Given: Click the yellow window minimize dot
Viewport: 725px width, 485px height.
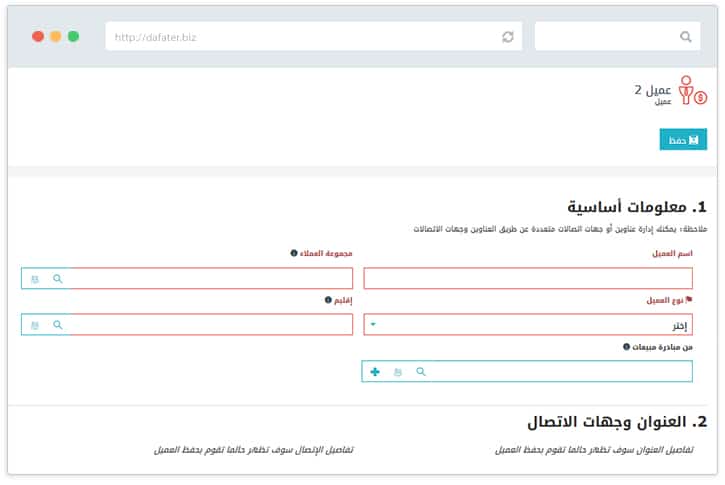Looking at the screenshot, I should pyautogui.click(x=55, y=36).
